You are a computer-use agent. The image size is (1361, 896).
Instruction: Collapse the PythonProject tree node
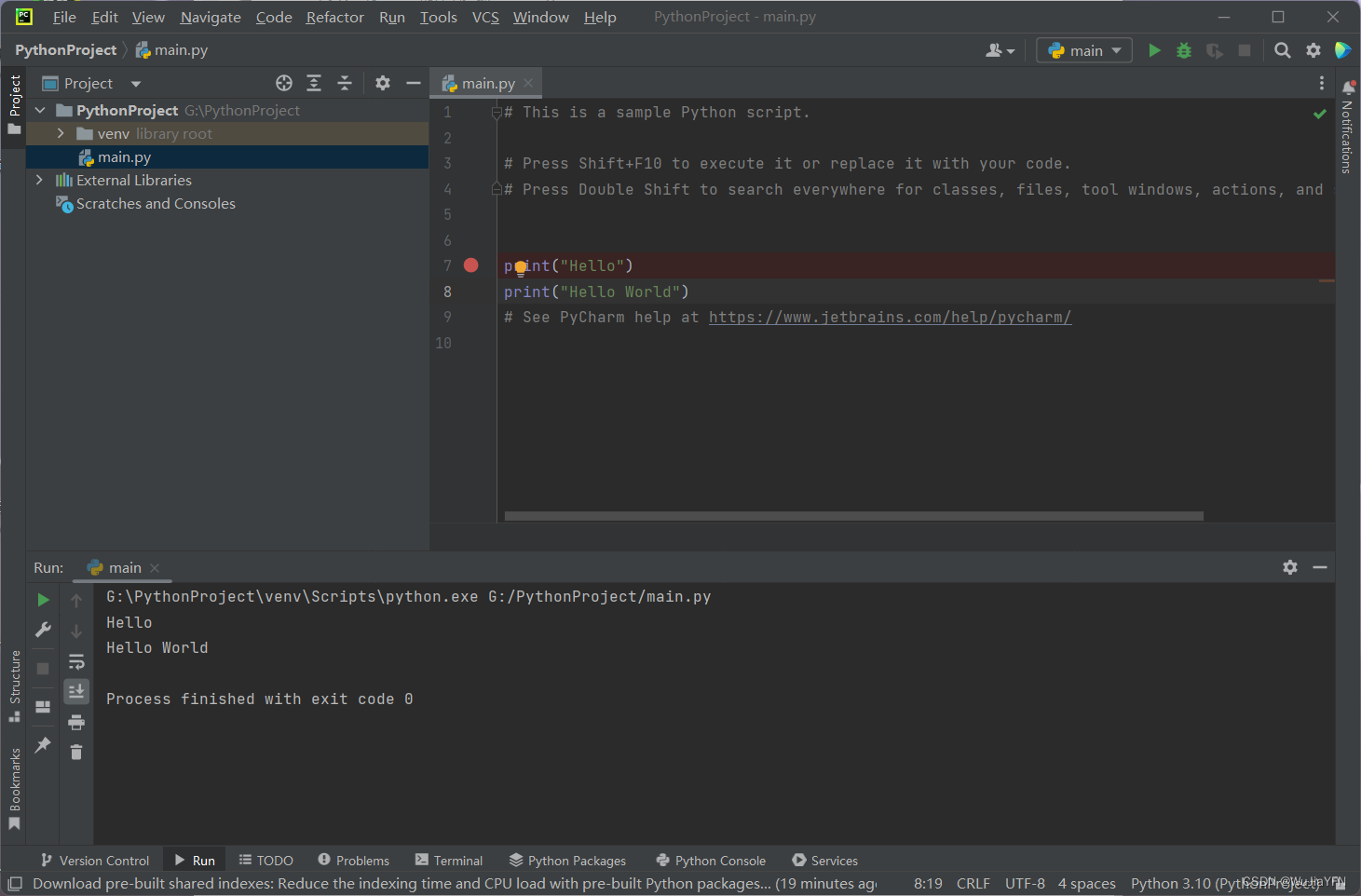(39, 110)
